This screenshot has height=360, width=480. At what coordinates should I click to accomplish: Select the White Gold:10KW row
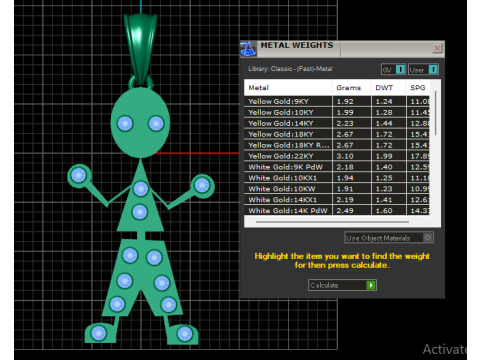(x=337, y=189)
